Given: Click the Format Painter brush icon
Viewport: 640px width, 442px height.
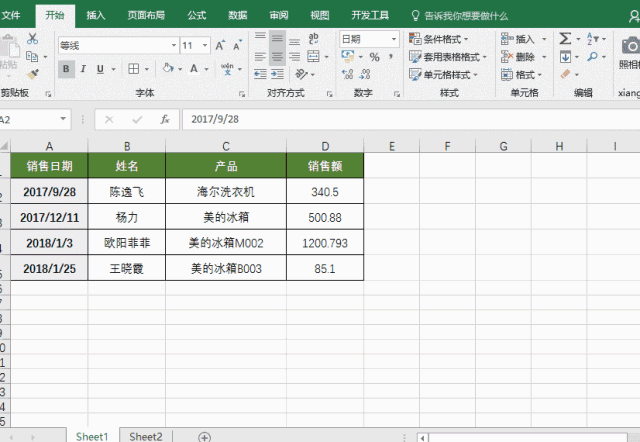Looking at the screenshot, I should pos(33,74).
